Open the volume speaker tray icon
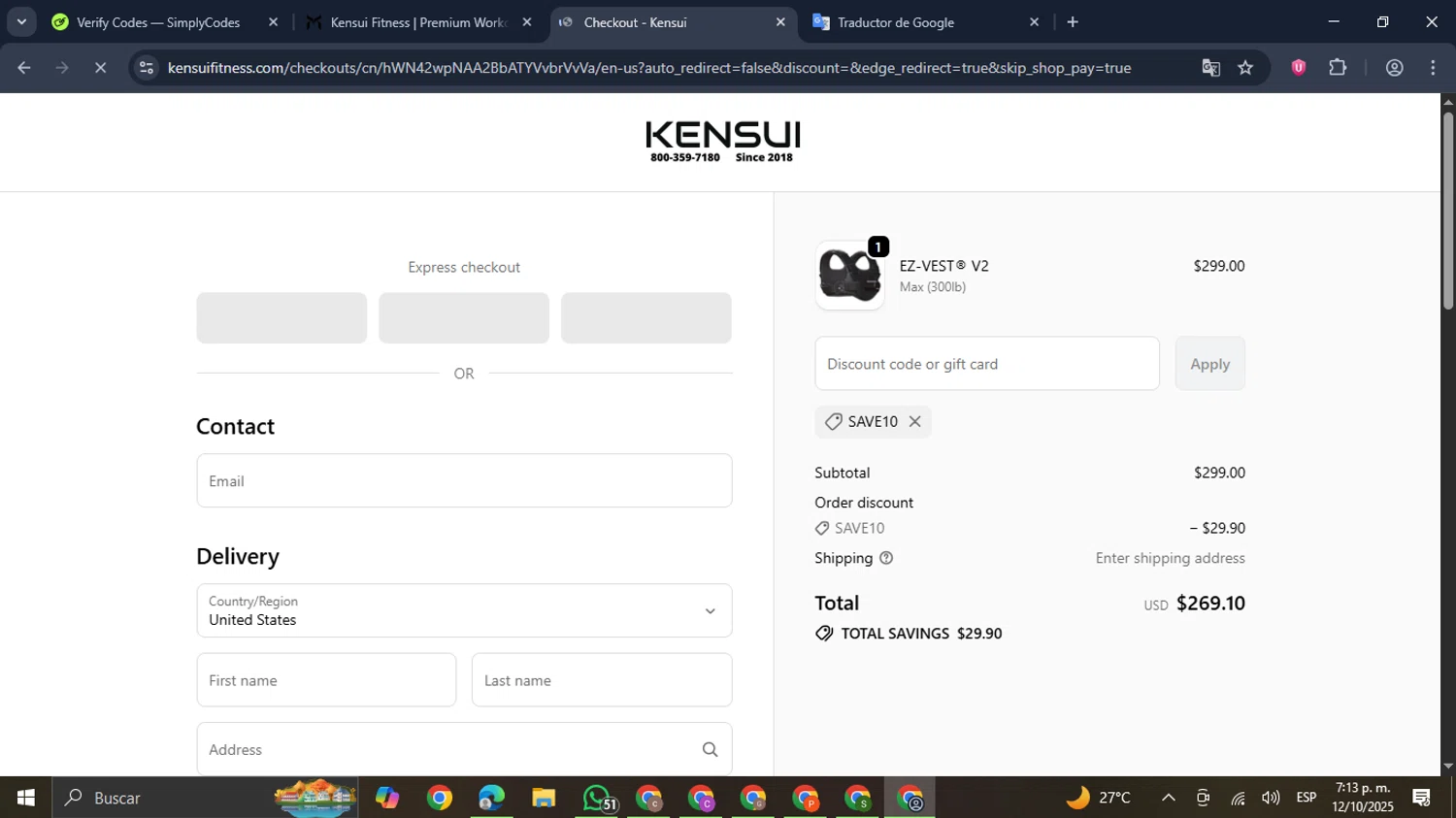This screenshot has height=818, width=1456. (1271, 798)
